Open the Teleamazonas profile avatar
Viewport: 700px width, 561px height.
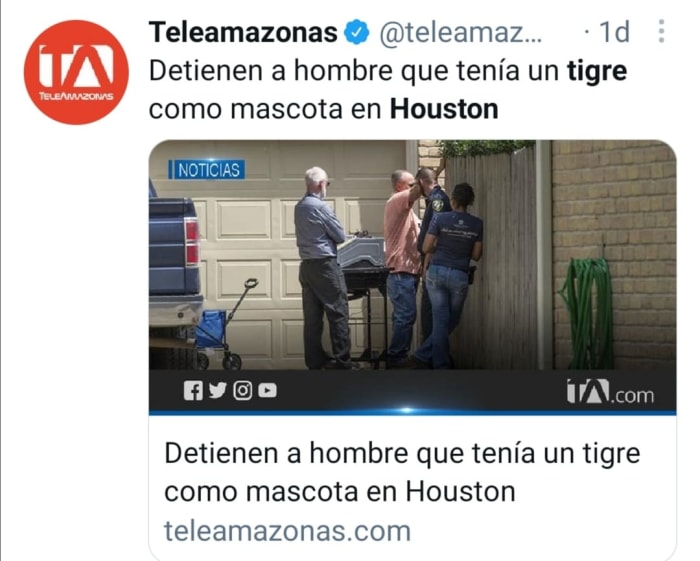(76, 72)
